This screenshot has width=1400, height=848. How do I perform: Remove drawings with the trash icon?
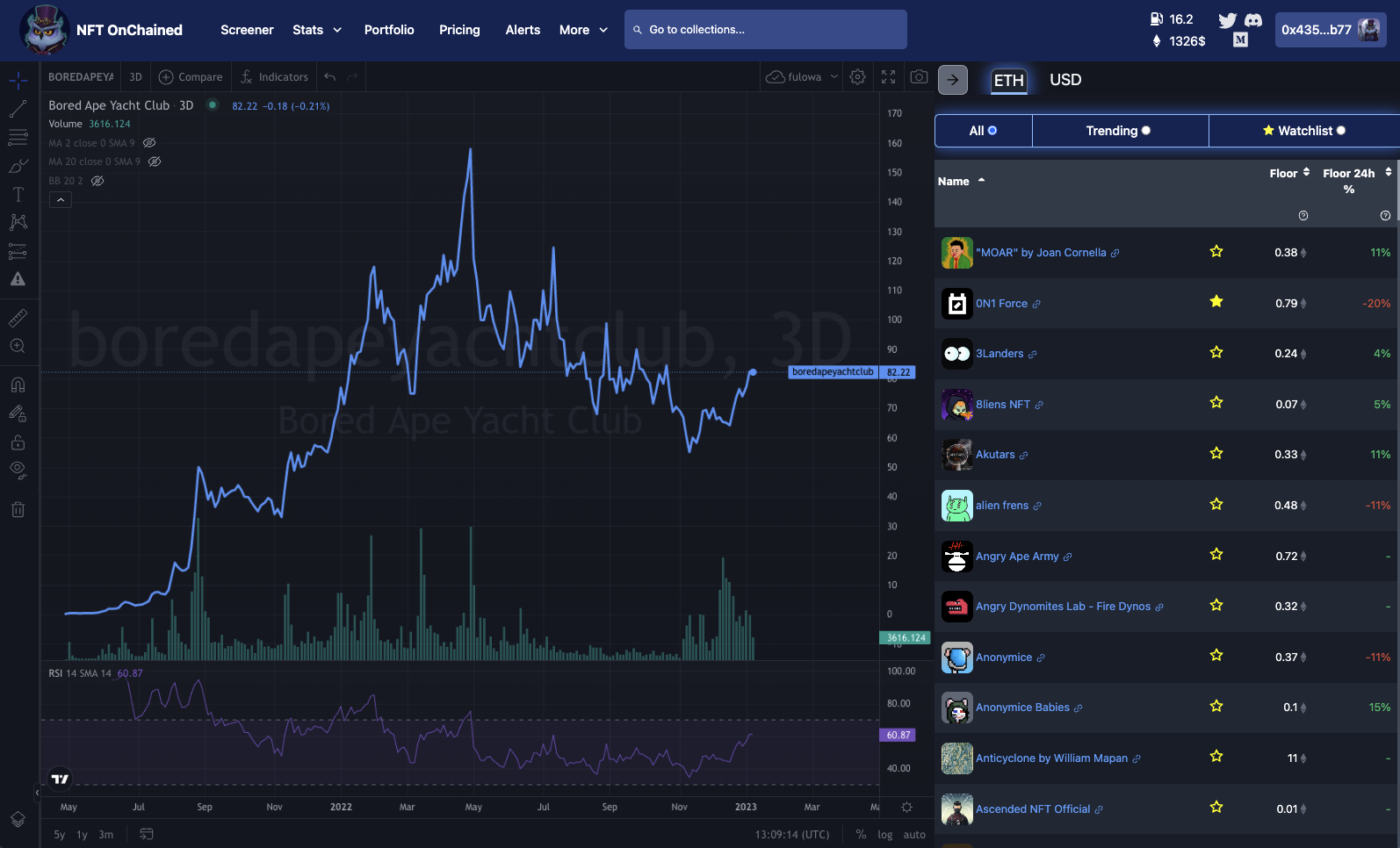pyautogui.click(x=18, y=509)
